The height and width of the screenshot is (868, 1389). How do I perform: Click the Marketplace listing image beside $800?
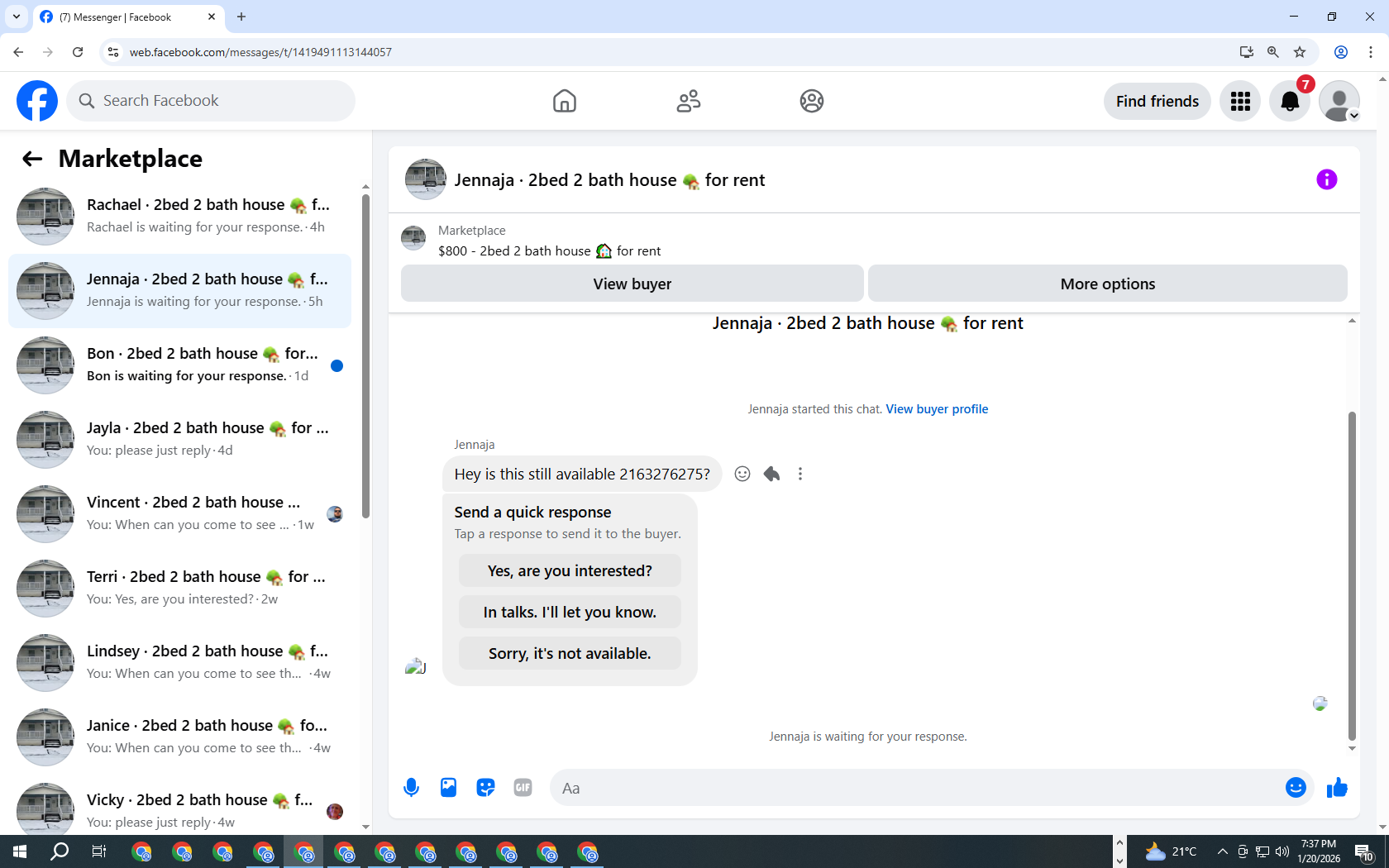(413, 239)
